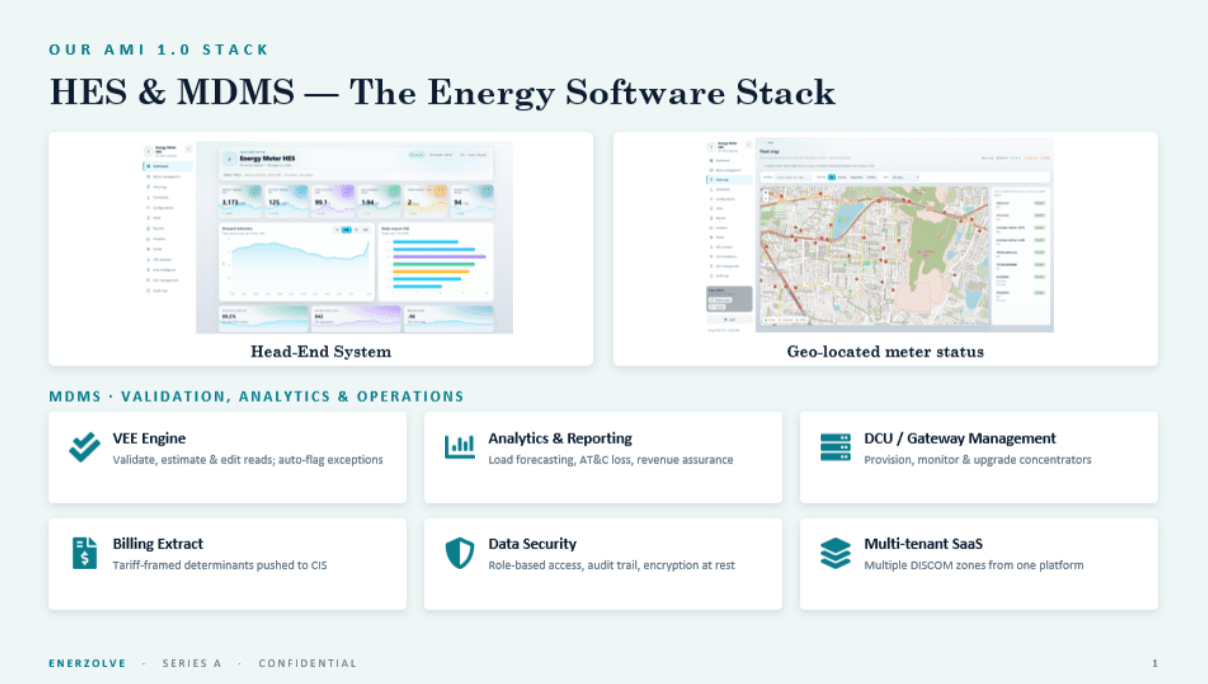Click the slide page number "1"
Image resolution: width=1208 pixels, height=684 pixels.
1155,663
